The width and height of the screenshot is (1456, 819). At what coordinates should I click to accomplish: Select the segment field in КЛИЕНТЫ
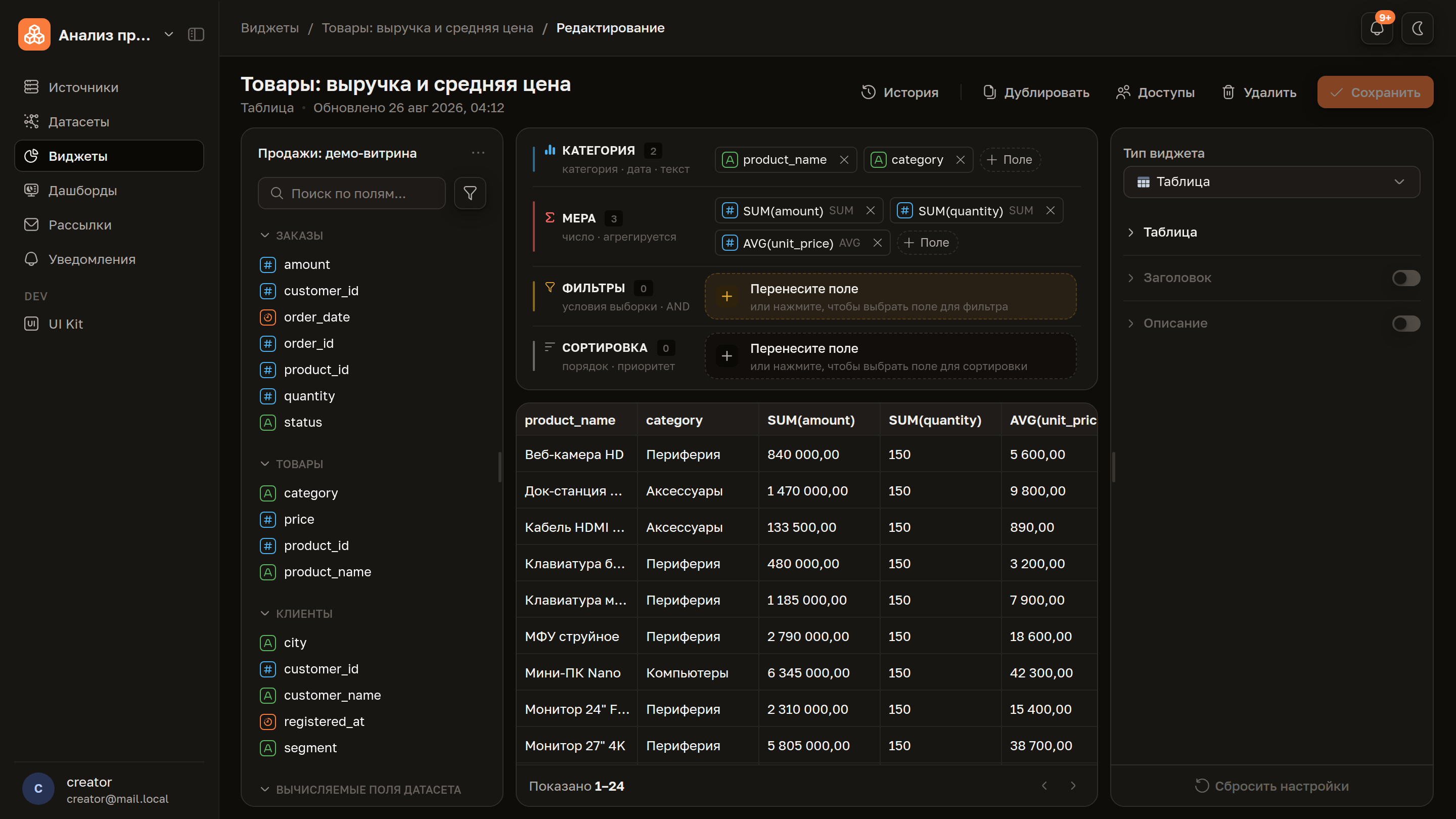pos(372,747)
